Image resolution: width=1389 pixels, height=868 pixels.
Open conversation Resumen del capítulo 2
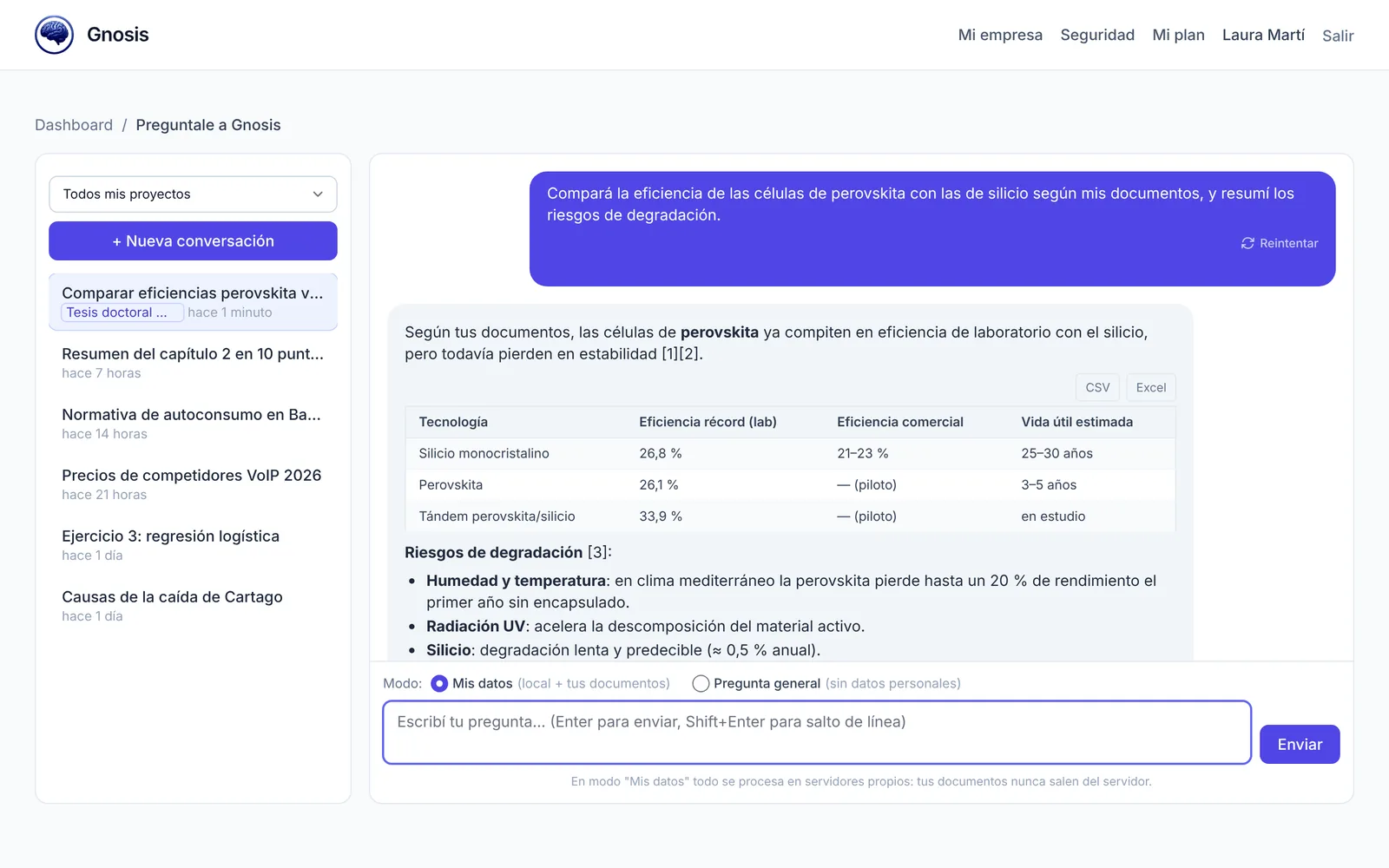[x=193, y=363]
